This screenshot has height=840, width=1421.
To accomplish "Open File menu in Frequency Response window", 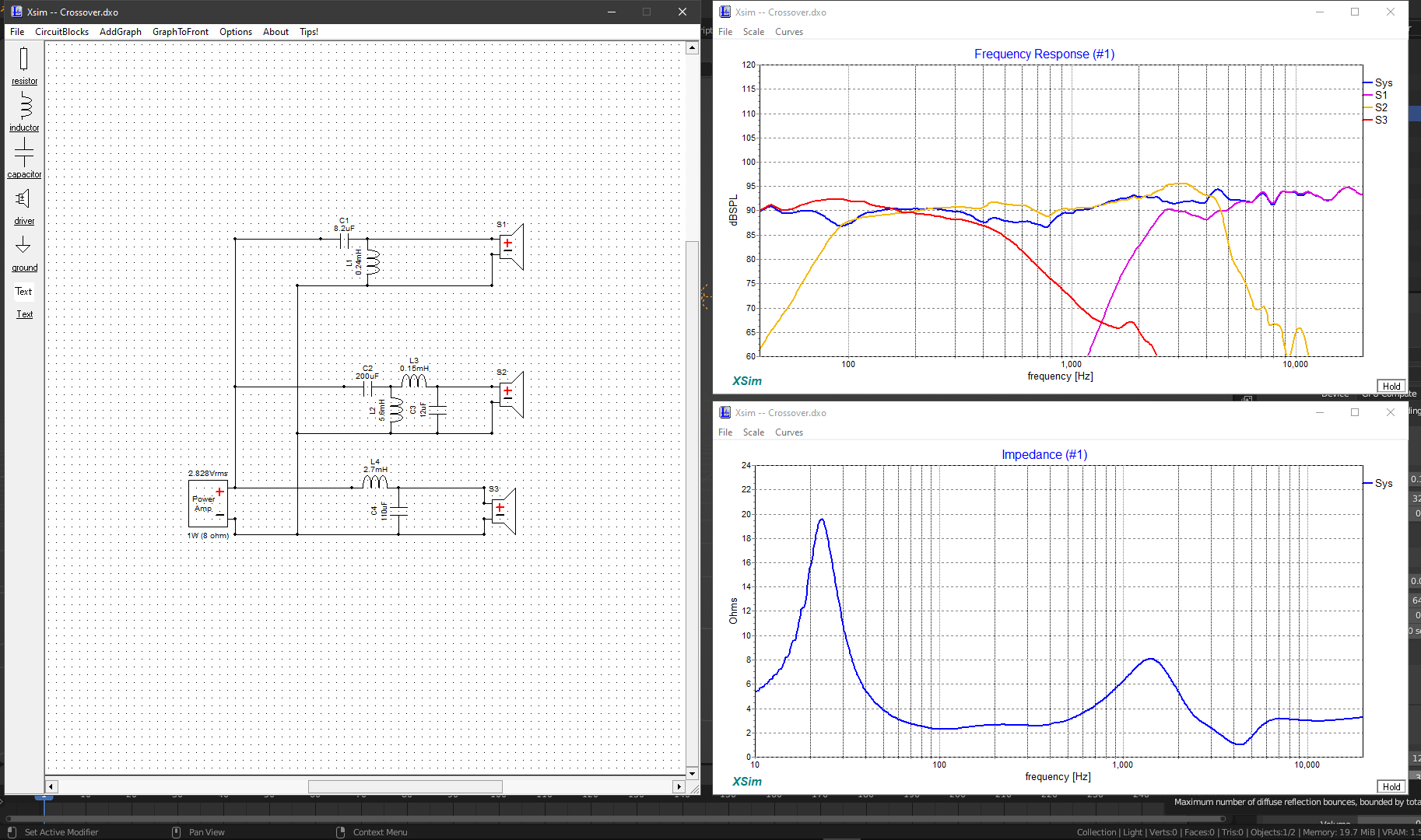I will click(x=725, y=32).
